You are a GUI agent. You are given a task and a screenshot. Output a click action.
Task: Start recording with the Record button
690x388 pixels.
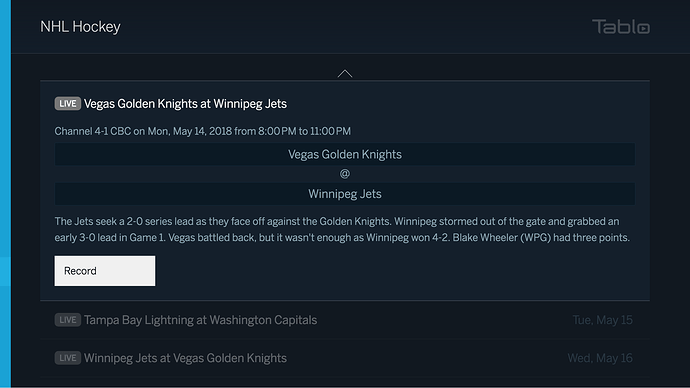(x=105, y=271)
